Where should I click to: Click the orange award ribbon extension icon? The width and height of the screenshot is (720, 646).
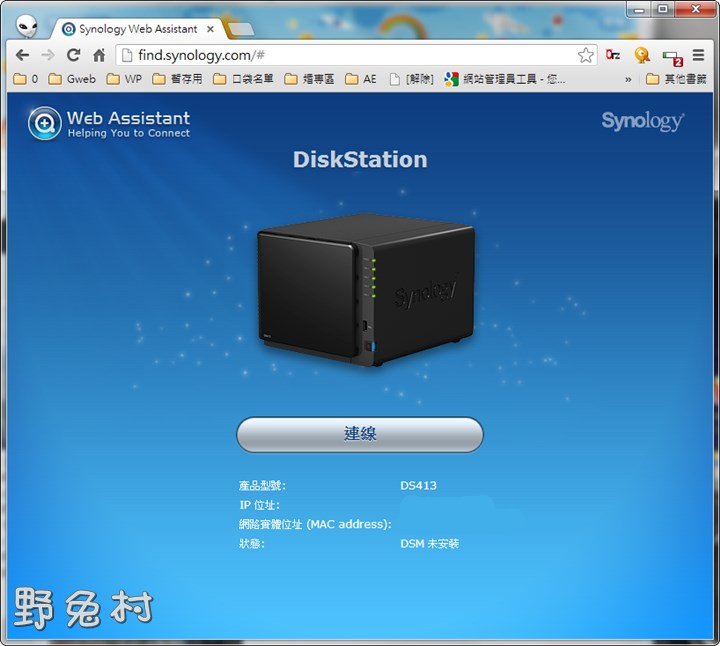[642, 55]
